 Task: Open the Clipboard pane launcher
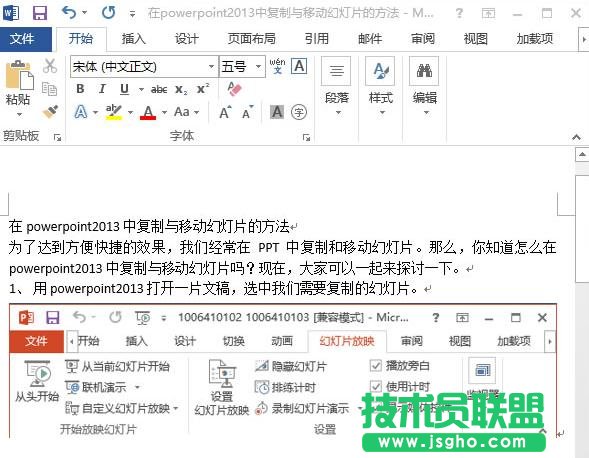click(x=57, y=138)
